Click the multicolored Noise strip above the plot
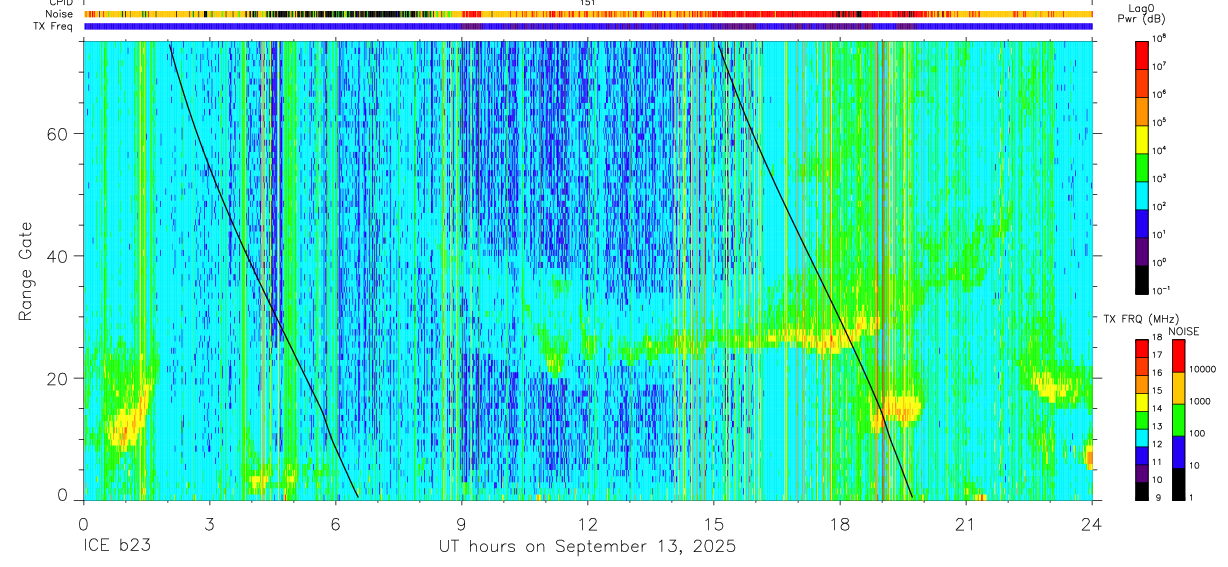Image resolution: width=1228 pixels, height=567 pixels. click(588, 14)
